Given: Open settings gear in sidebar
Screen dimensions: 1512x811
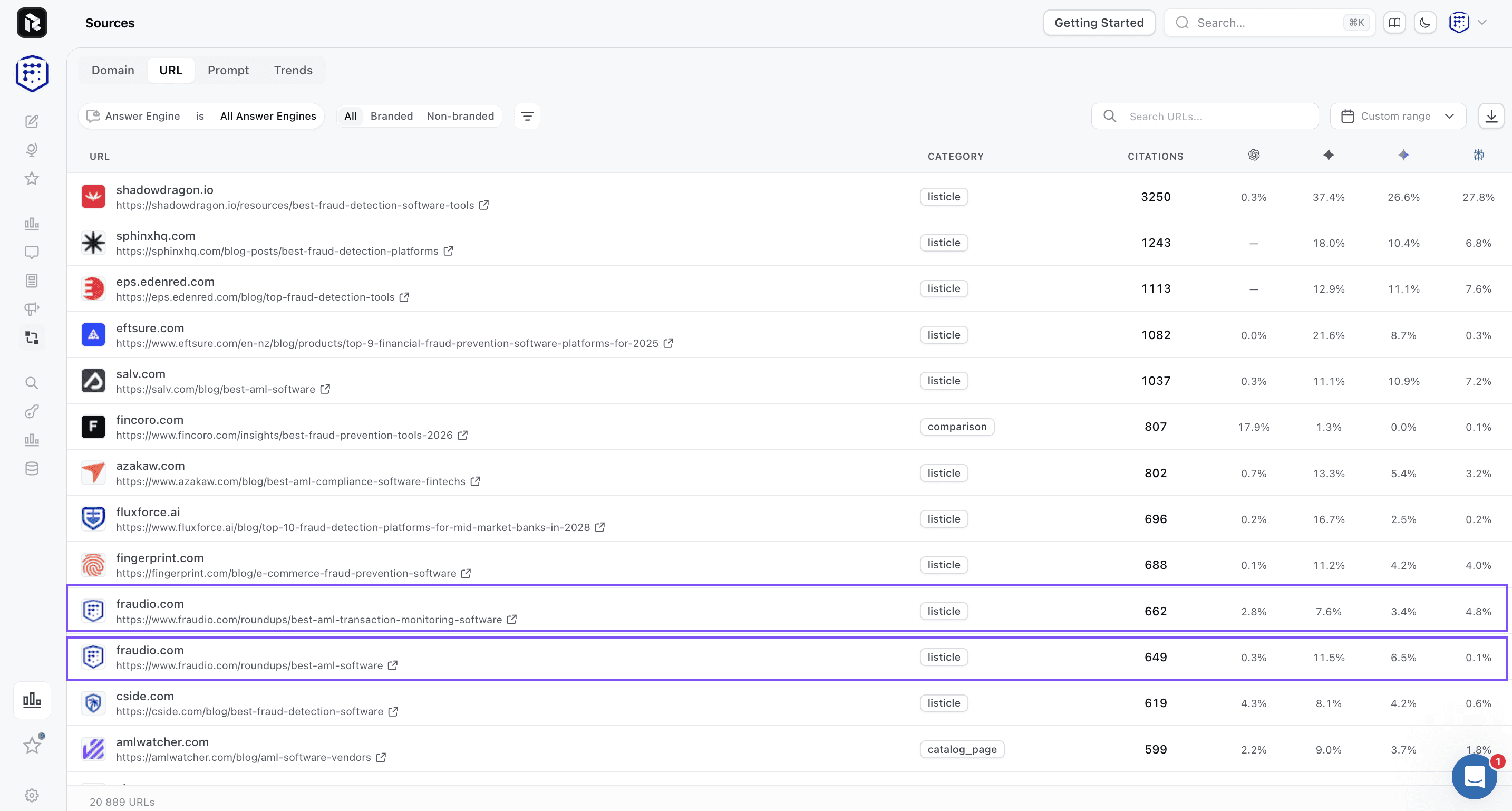Looking at the screenshot, I should pyautogui.click(x=32, y=795).
